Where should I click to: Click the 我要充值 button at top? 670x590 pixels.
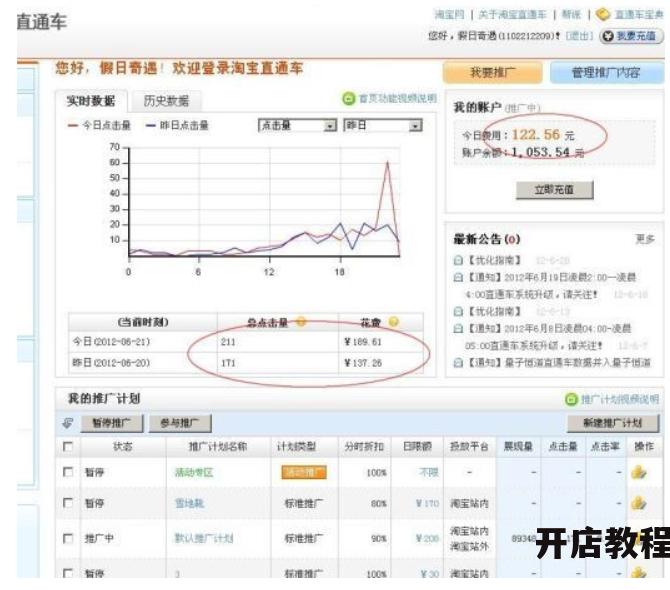(631, 36)
